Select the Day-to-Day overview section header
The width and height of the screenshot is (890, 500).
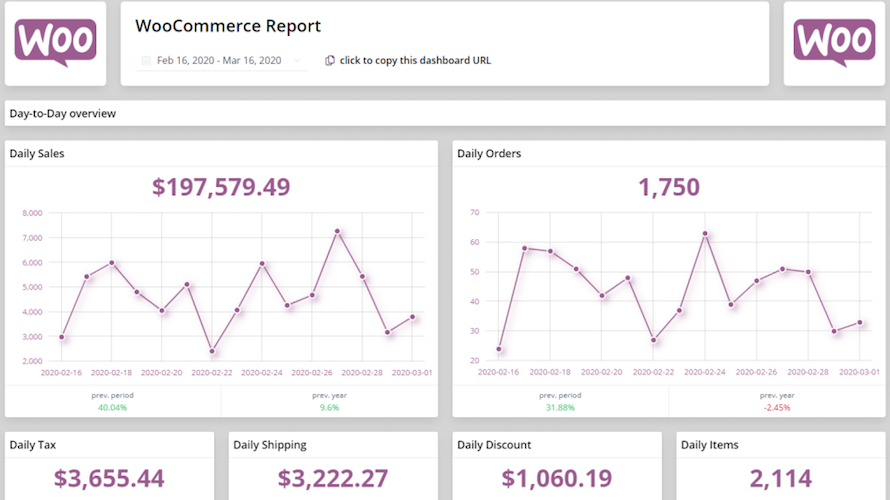(x=63, y=114)
